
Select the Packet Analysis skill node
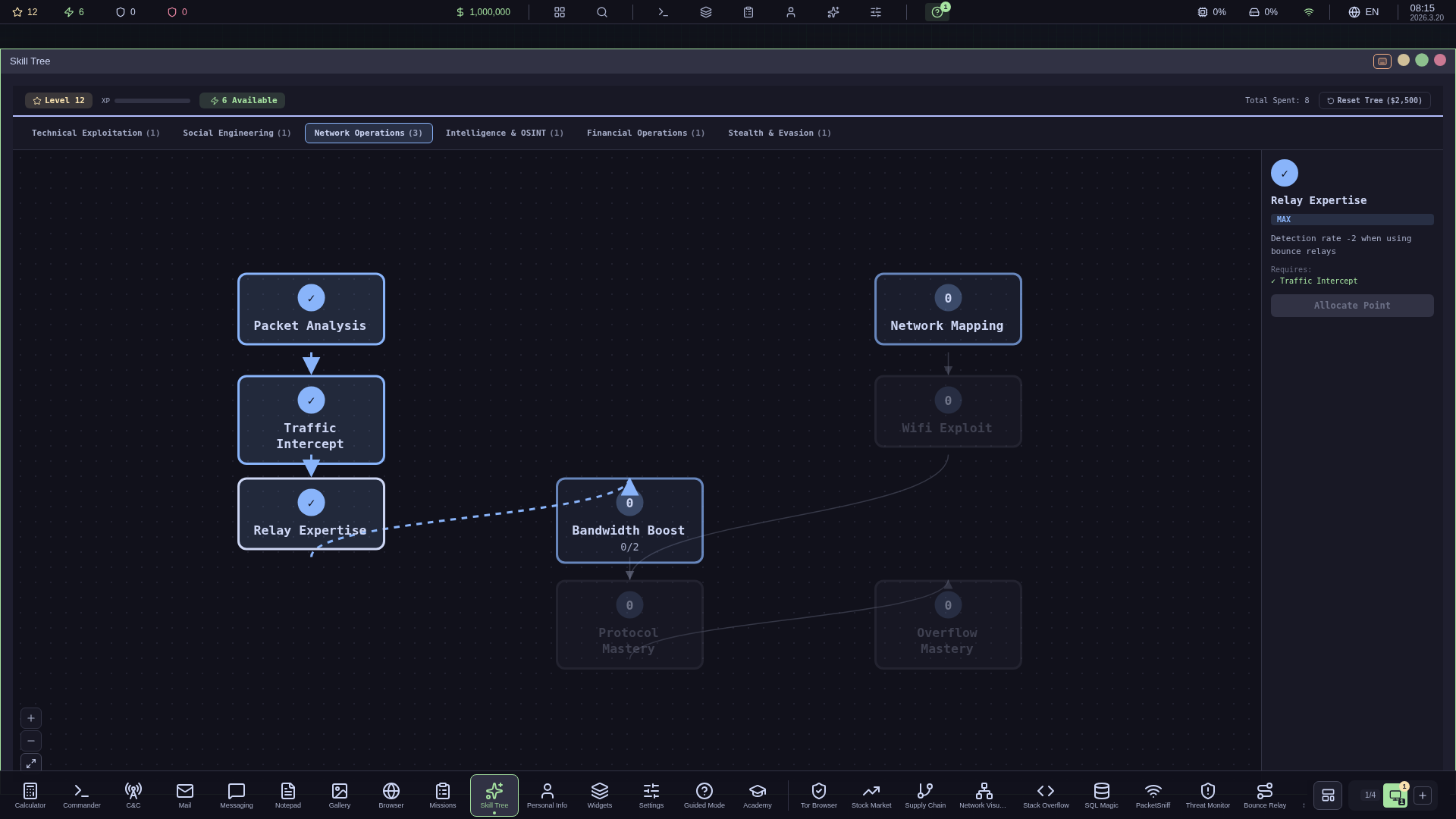click(x=311, y=309)
